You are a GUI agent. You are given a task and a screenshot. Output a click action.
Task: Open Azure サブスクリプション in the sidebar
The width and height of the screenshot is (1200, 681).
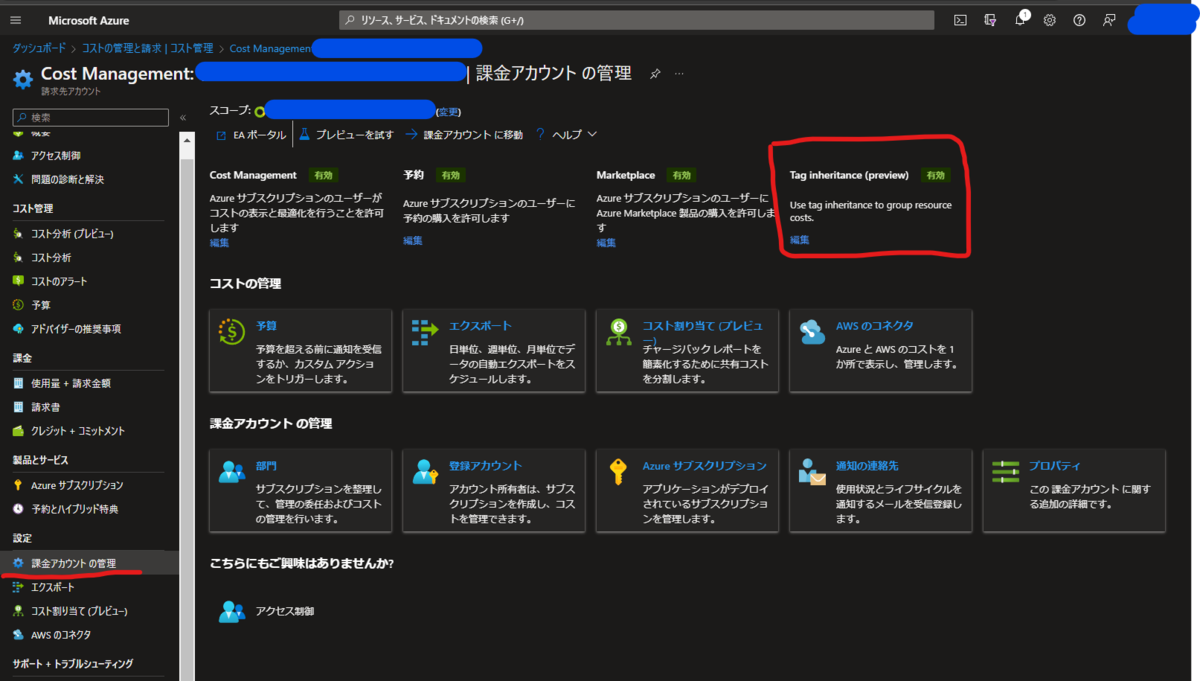(x=77, y=485)
